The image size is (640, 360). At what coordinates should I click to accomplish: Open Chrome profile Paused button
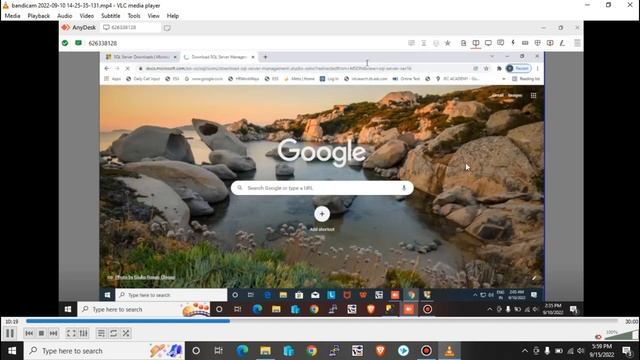[518, 69]
